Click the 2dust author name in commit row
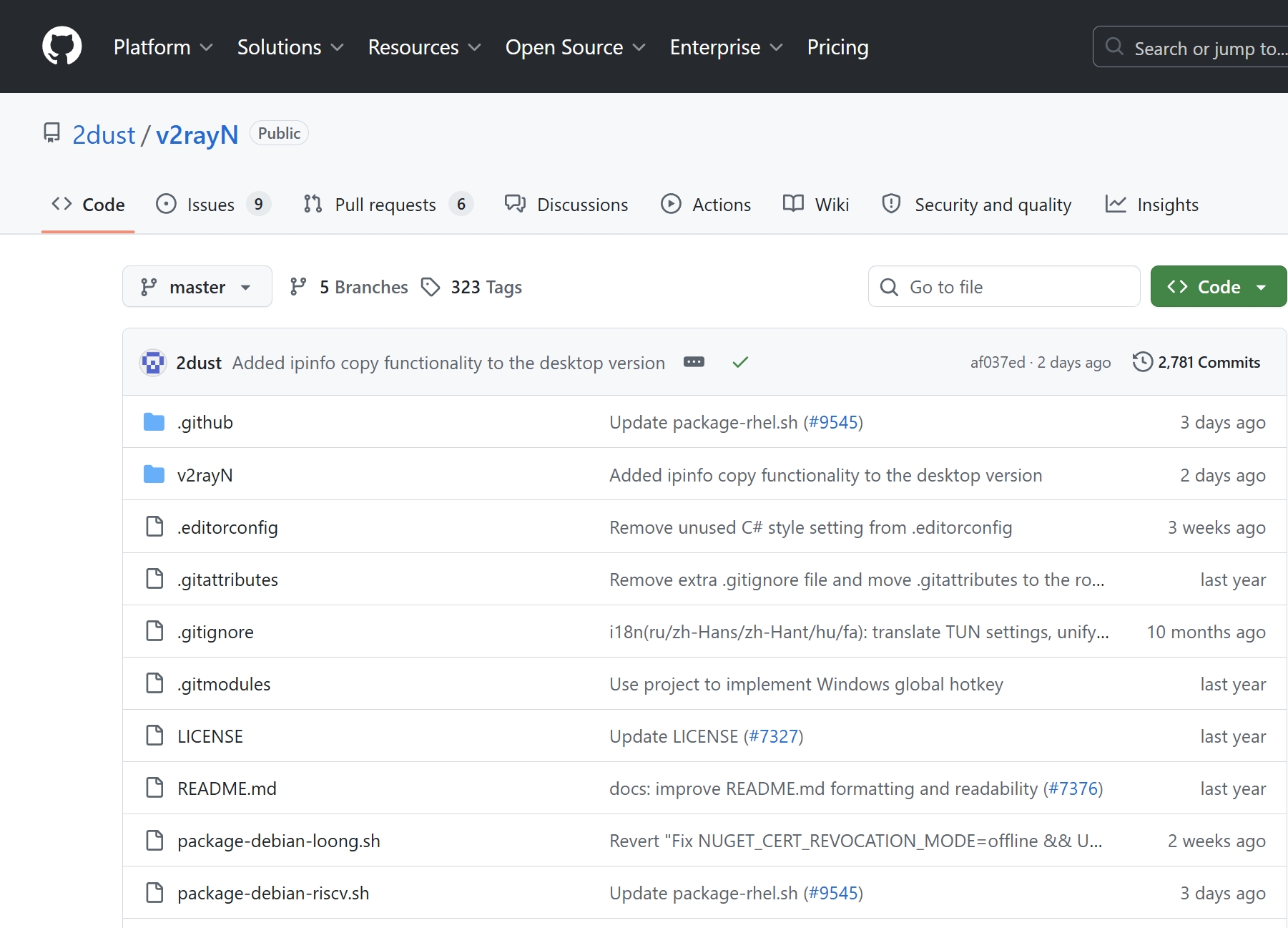Viewport: 1288px width, 928px height. pos(199,363)
